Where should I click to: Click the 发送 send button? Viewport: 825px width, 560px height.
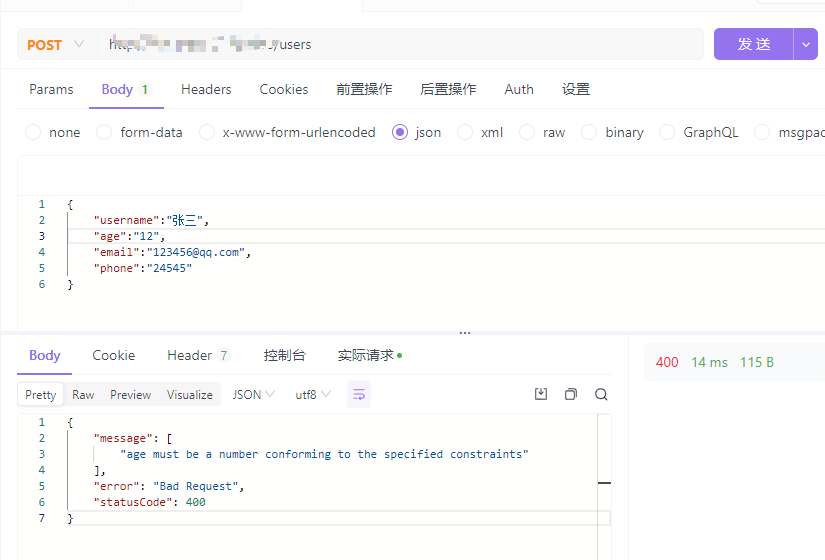coord(754,44)
